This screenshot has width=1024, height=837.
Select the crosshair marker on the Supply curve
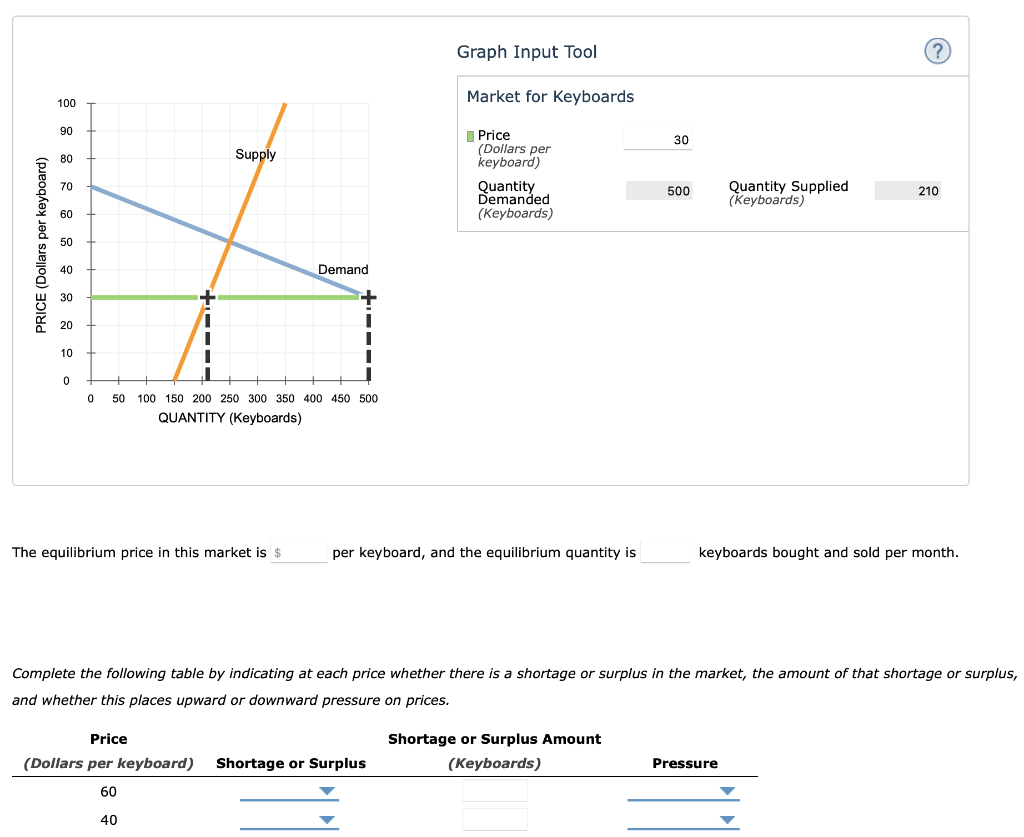coord(206,296)
